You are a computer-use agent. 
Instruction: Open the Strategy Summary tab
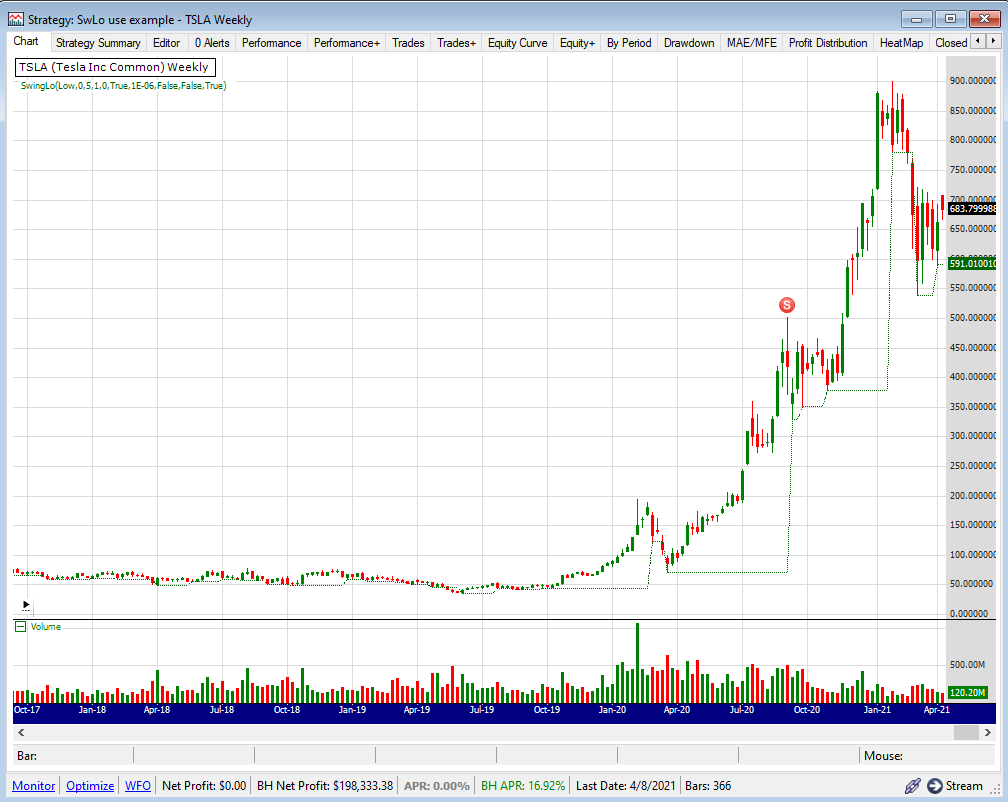coord(98,43)
